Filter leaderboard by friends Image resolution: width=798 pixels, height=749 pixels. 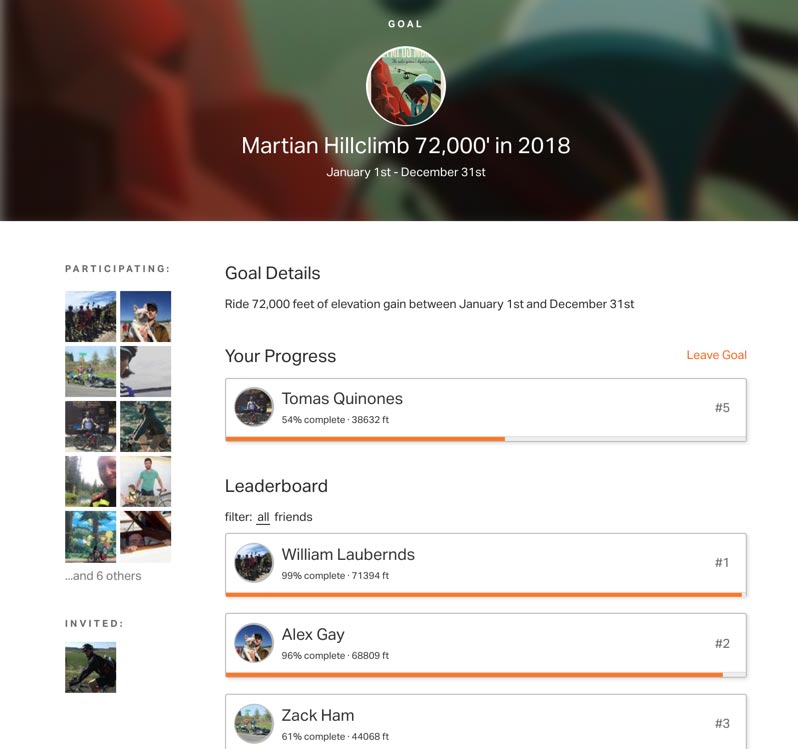[x=293, y=517]
